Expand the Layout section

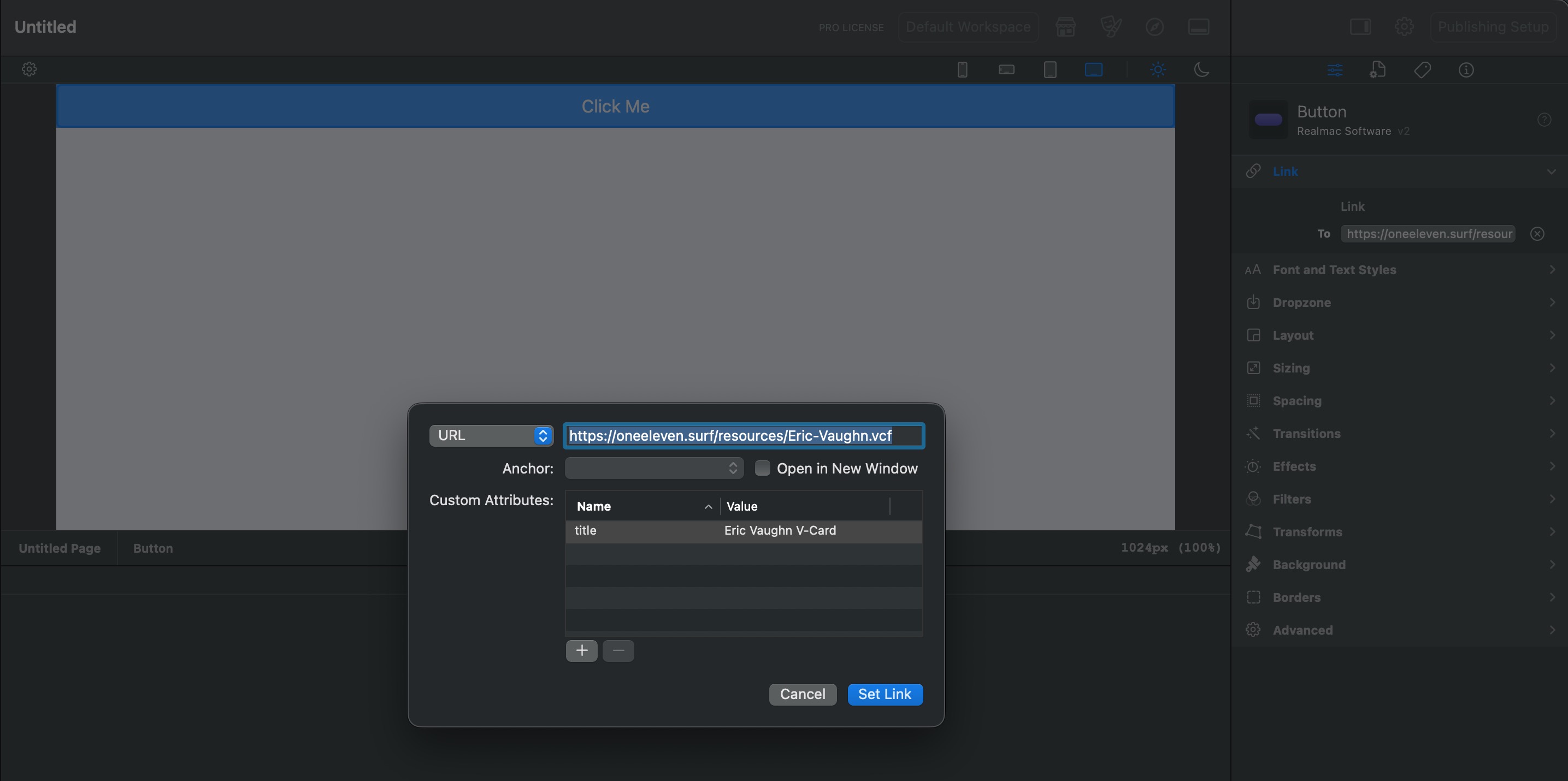1399,336
